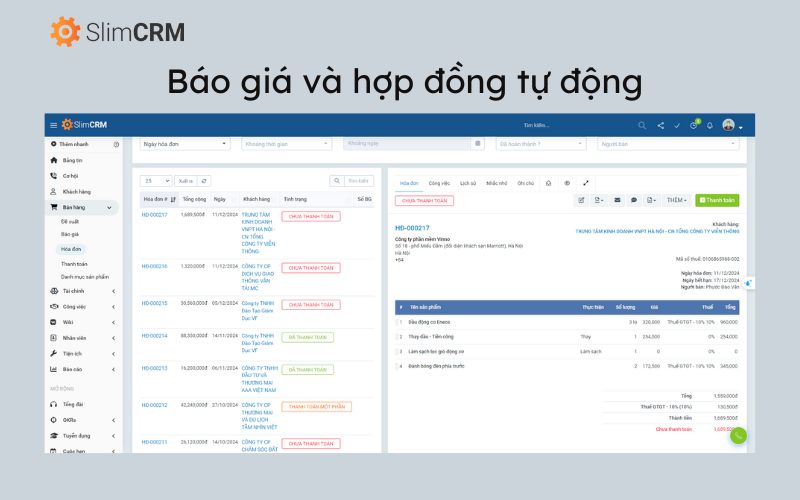
Task: Open the 25 rows-per-page dropdown
Action: click(x=156, y=181)
